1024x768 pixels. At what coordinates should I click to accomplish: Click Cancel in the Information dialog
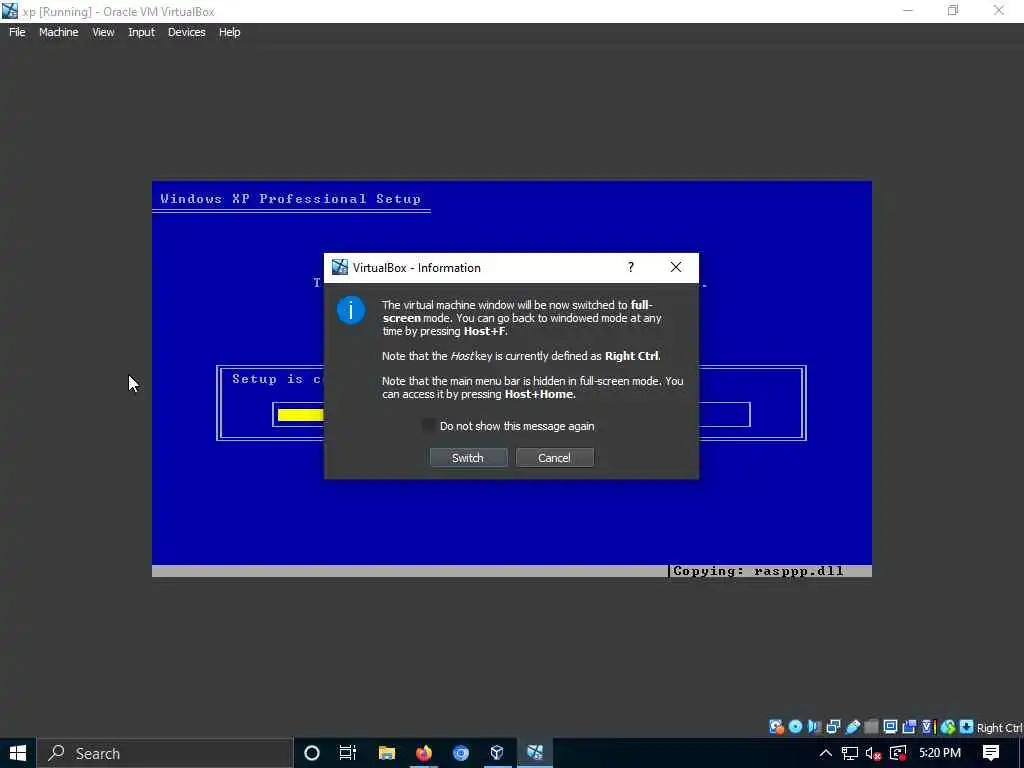(x=554, y=458)
